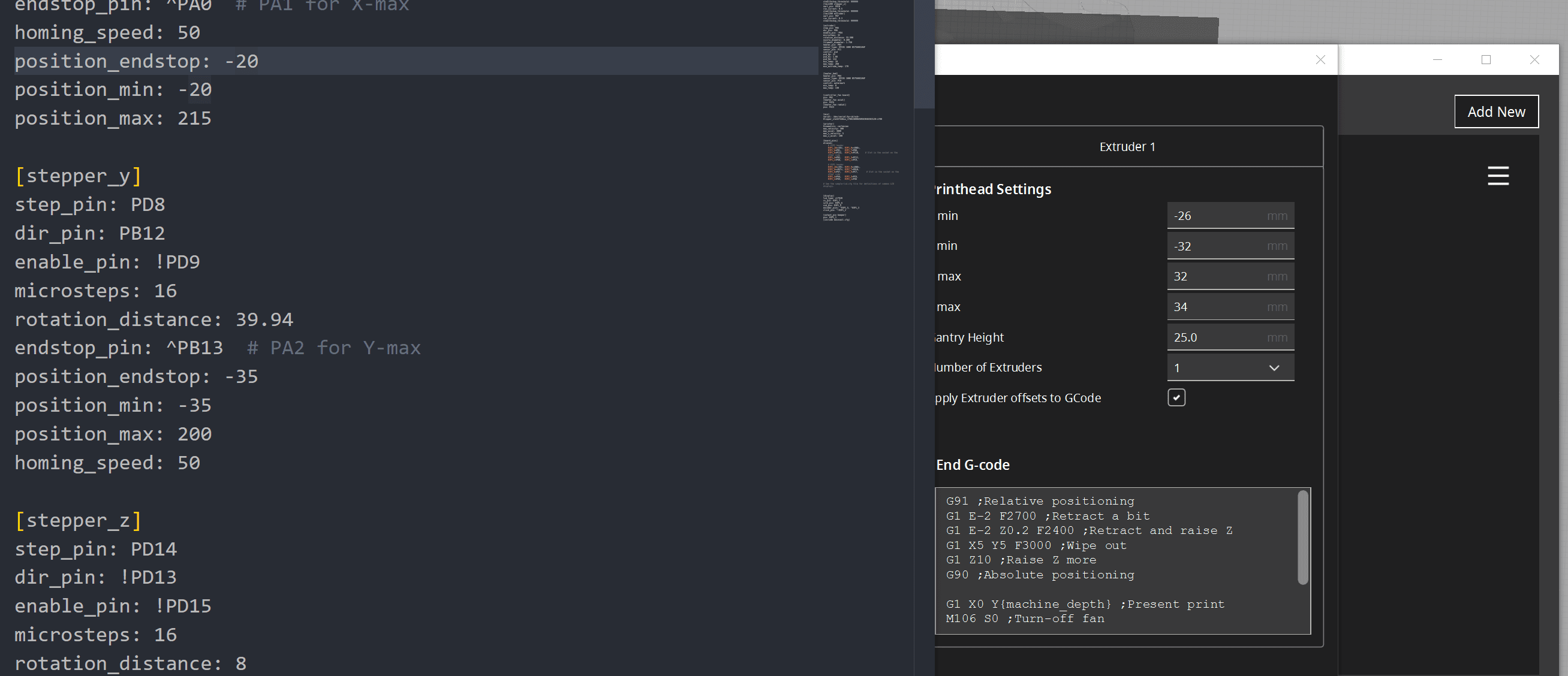Viewport: 1568px width, 676px height.
Task: Click the 'step_pin: PD14' line
Action: click(x=95, y=549)
